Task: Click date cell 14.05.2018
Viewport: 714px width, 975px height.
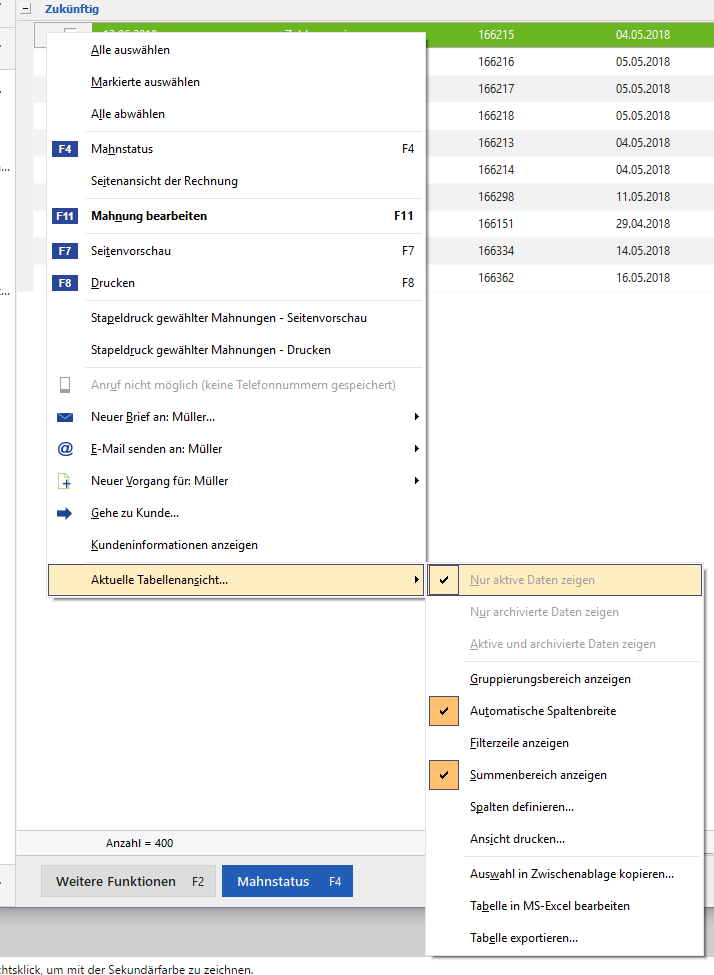Action: [x=642, y=251]
